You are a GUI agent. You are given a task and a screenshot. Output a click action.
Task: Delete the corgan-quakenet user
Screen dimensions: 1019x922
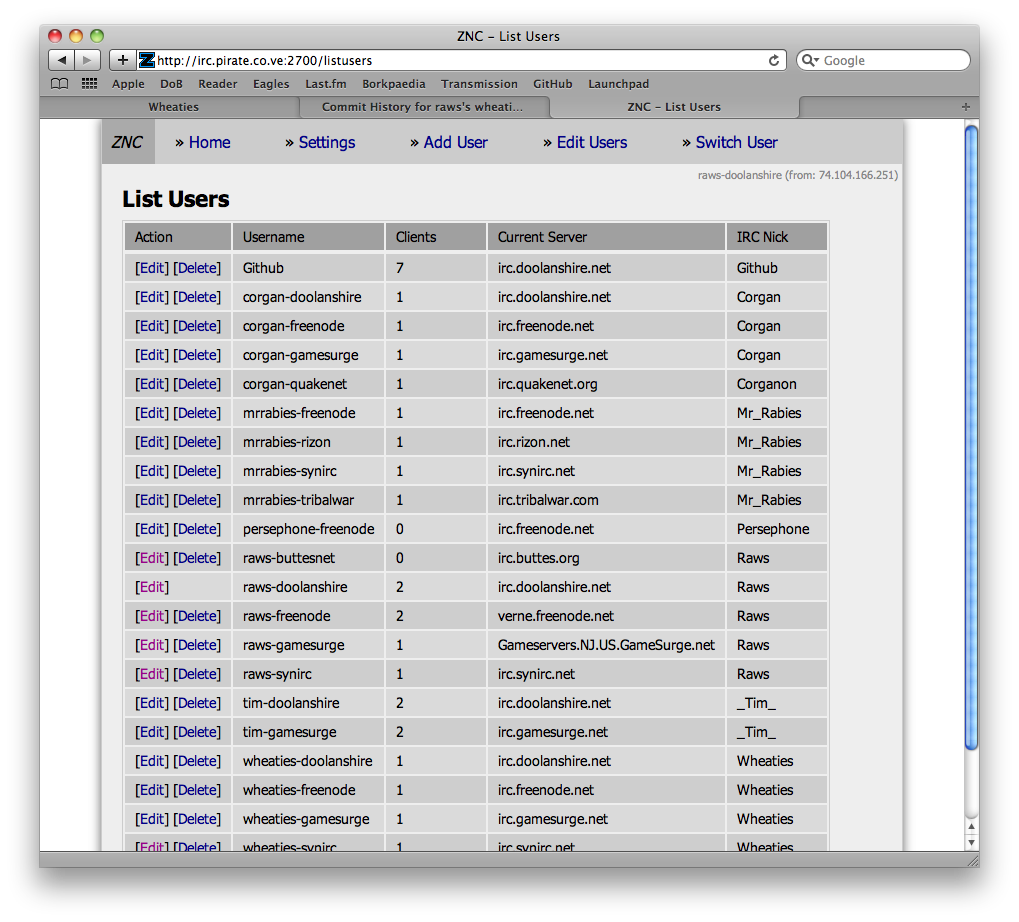click(197, 384)
